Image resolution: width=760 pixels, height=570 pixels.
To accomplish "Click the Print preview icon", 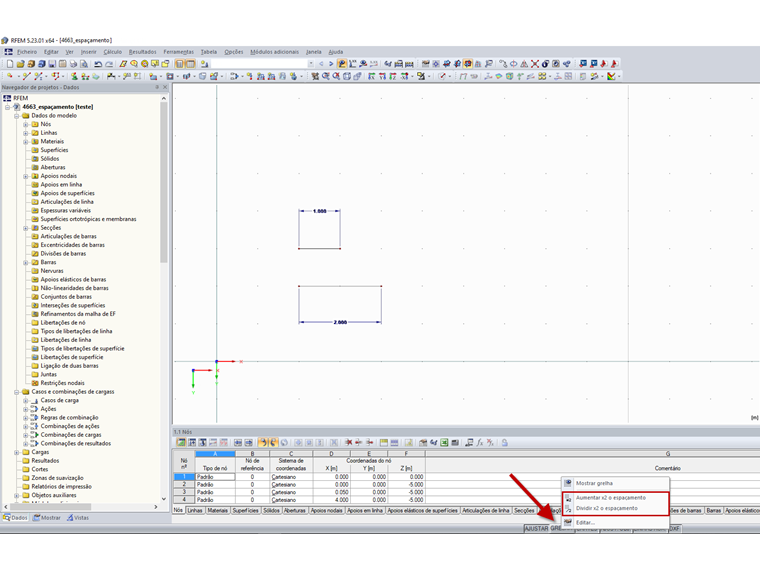I will pyautogui.click(x=84, y=64).
